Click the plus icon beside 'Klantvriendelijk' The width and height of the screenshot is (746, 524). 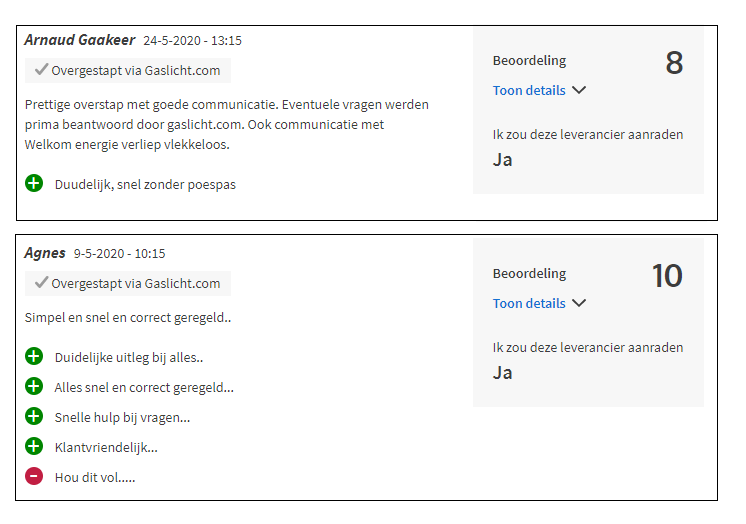point(34,446)
